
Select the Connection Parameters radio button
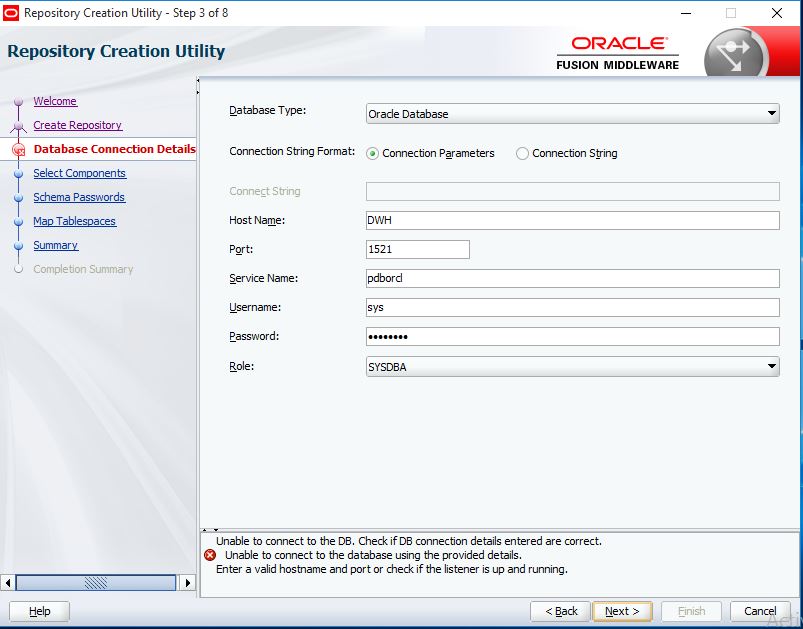pos(373,154)
